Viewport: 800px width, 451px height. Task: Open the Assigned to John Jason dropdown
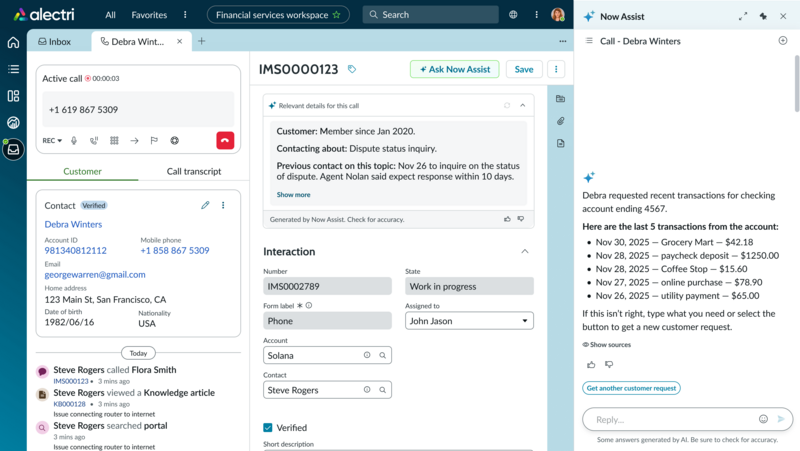(x=469, y=321)
